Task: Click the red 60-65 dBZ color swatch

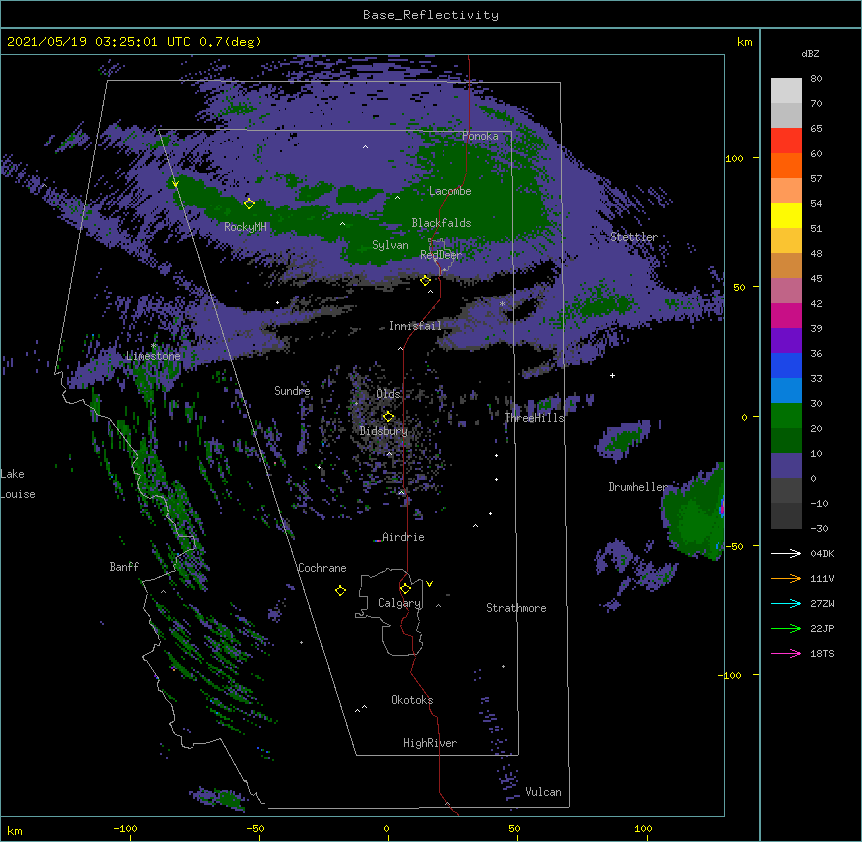Action: [x=786, y=141]
